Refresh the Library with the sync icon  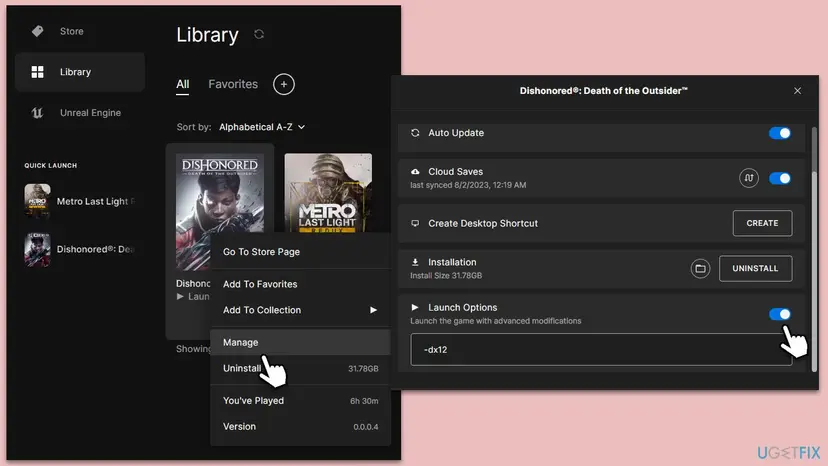[259, 34]
